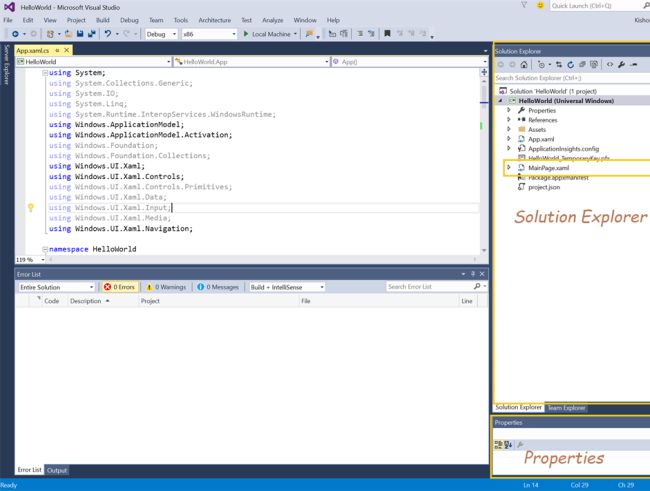The width and height of the screenshot is (650, 491).
Task: Click the Alphabetical sort icon in Properties panel
Action: (x=508, y=445)
